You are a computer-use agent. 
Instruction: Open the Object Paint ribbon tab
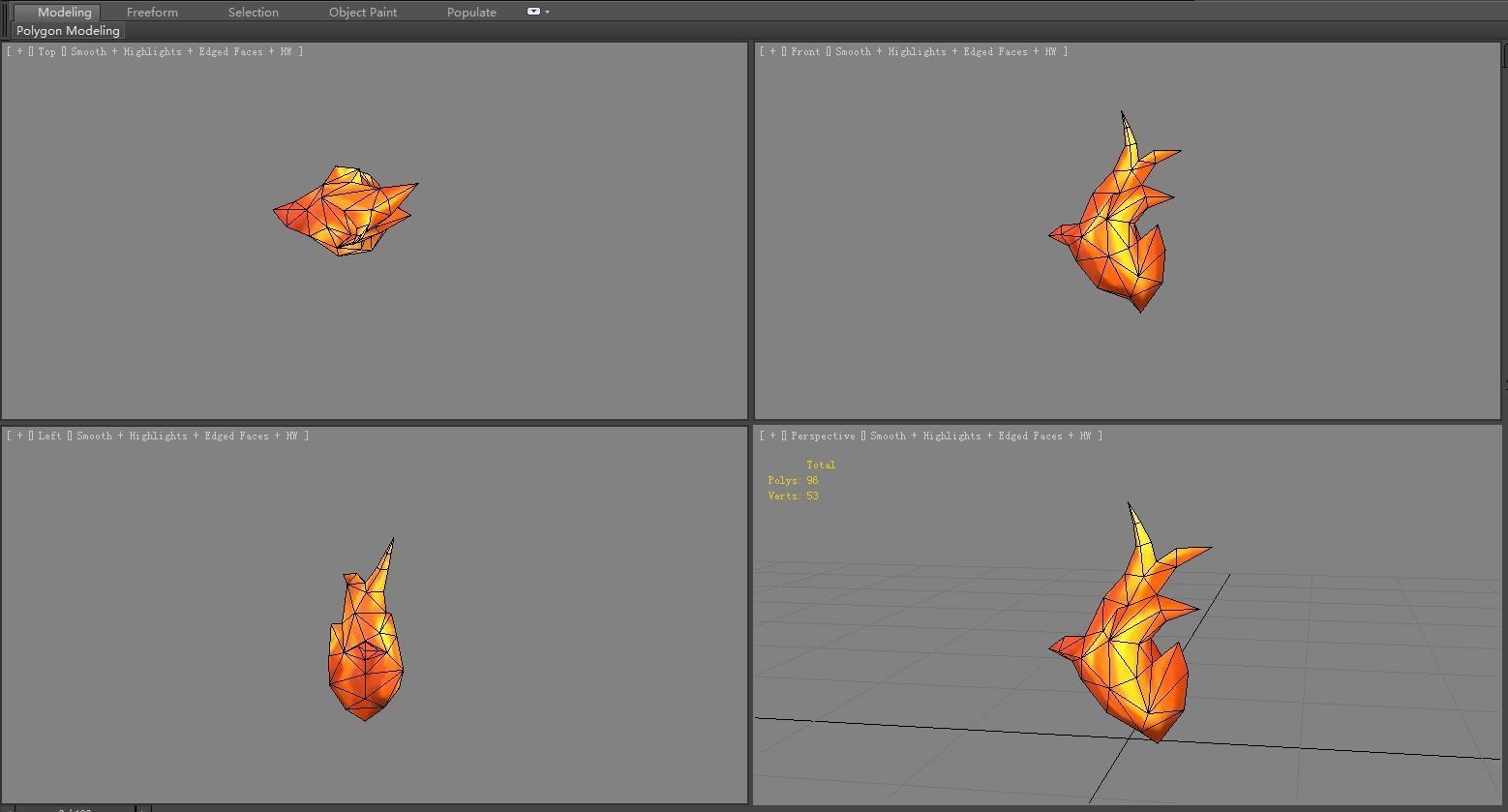pyautogui.click(x=363, y=13)
